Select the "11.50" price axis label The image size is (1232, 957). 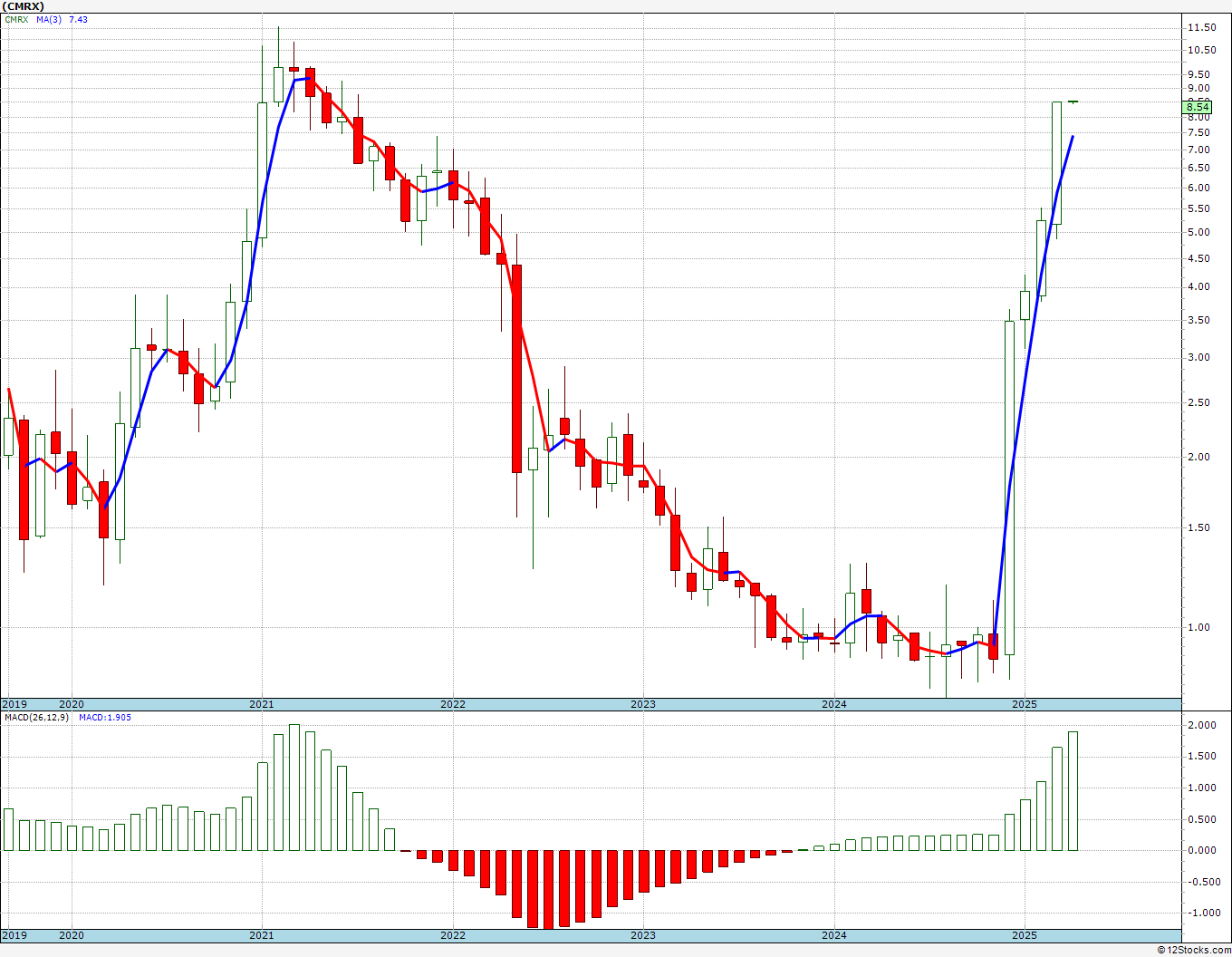[x=1201, y=27]
